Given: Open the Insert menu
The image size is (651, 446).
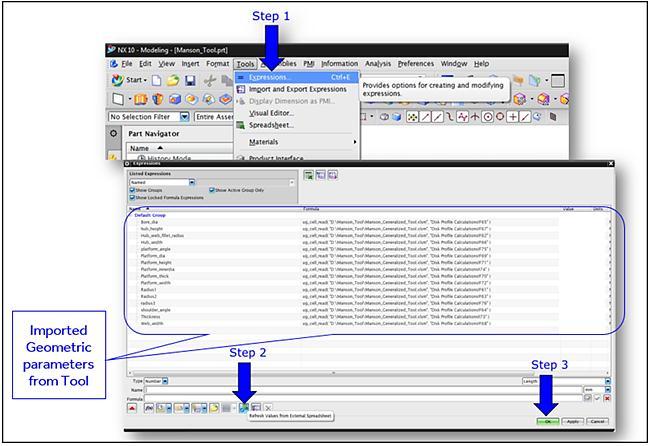Looking at the screenshot, I should point(191,64).
